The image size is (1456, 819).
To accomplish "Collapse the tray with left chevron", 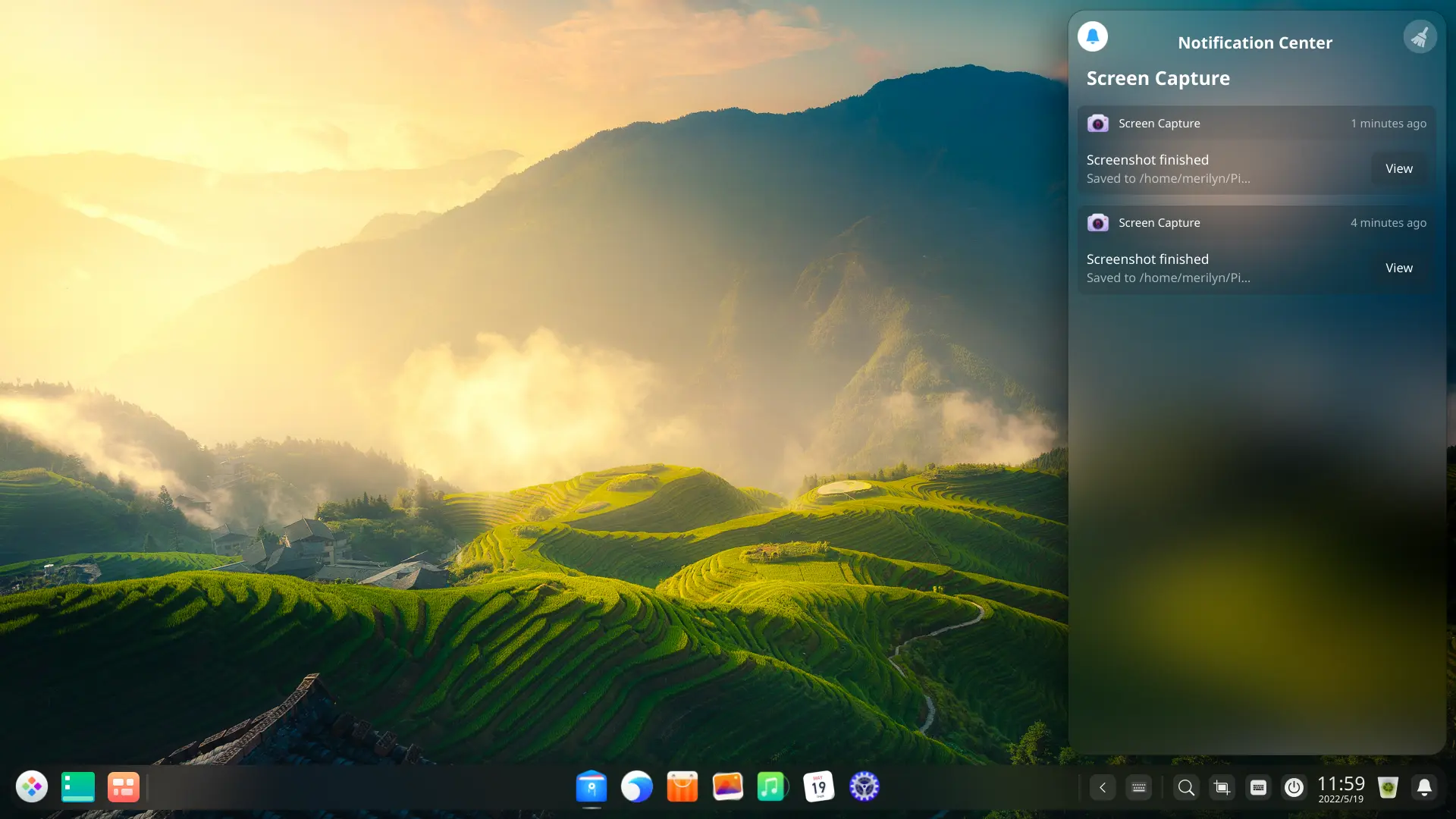I will click(1103, 788).
